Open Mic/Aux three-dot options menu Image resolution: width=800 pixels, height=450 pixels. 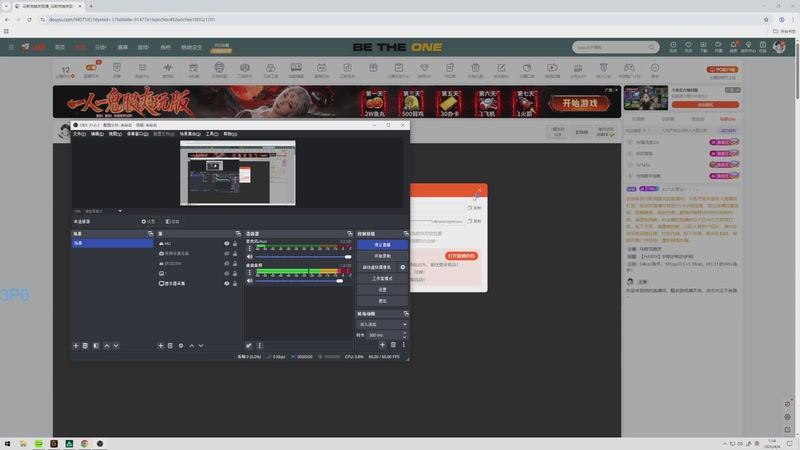[x=249, y=248]
